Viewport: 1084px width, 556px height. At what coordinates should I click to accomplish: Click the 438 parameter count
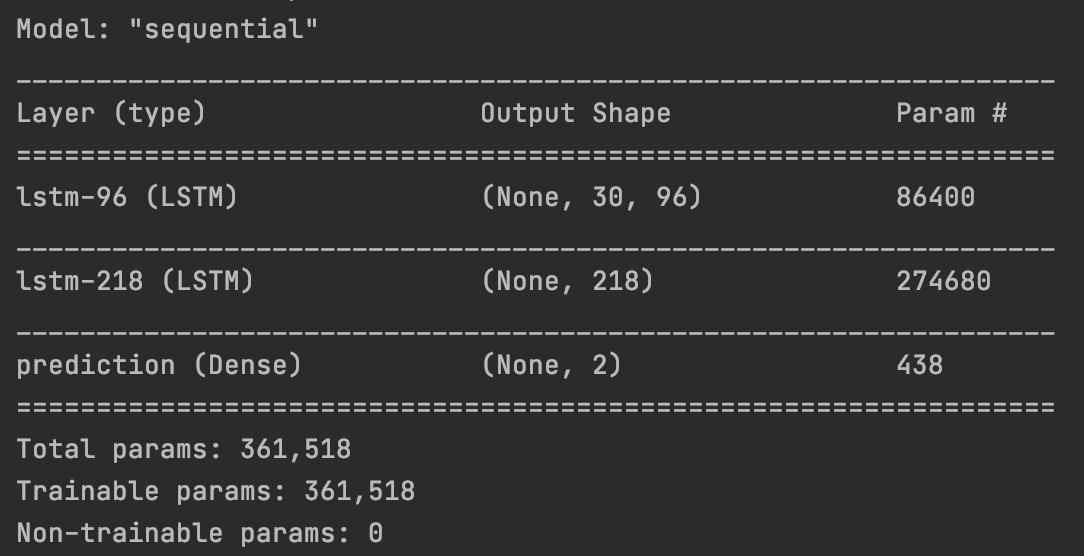(x=919, y=366)
